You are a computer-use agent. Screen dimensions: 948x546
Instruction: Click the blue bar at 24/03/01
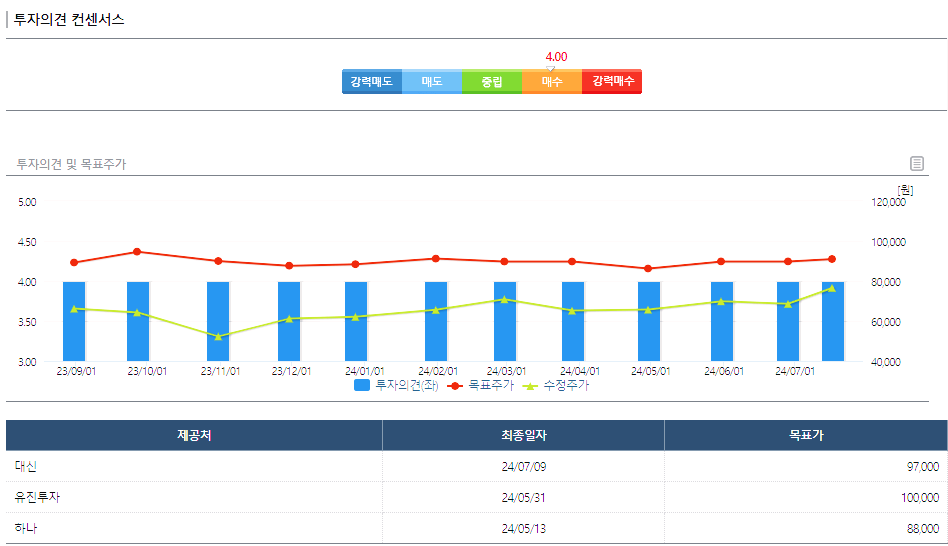[505, 322]
